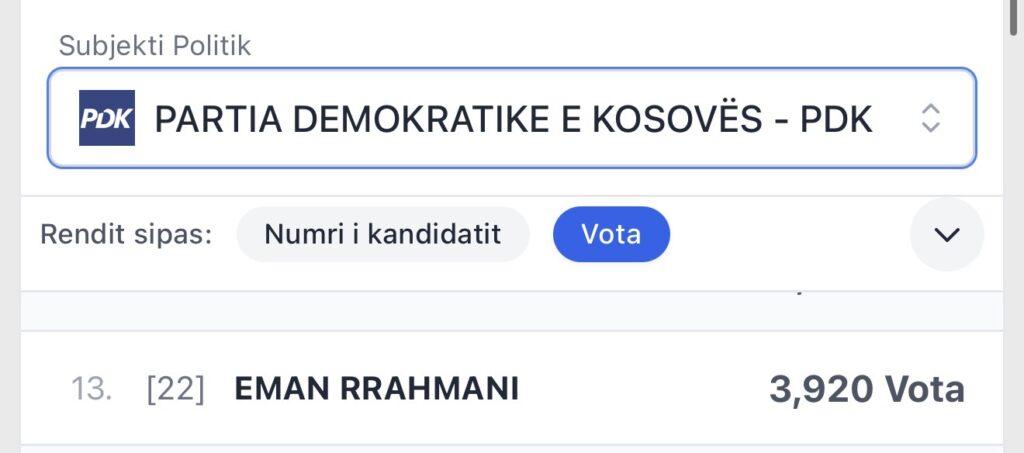1024x453 pixels.
Task: Click the Subjekti Politik label
Action: pos(155,46)
